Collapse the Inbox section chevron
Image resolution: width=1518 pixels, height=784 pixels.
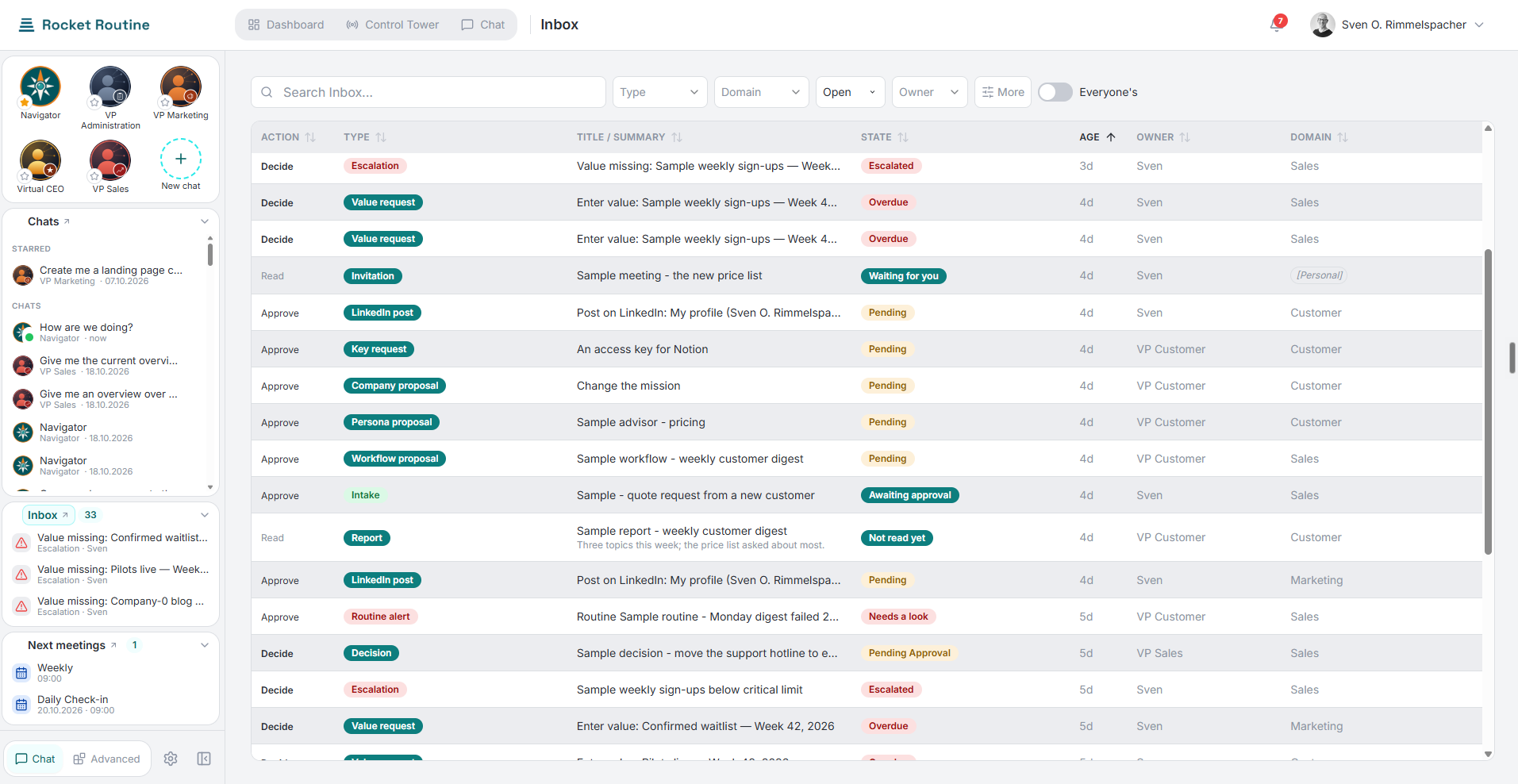pos(205,515)
